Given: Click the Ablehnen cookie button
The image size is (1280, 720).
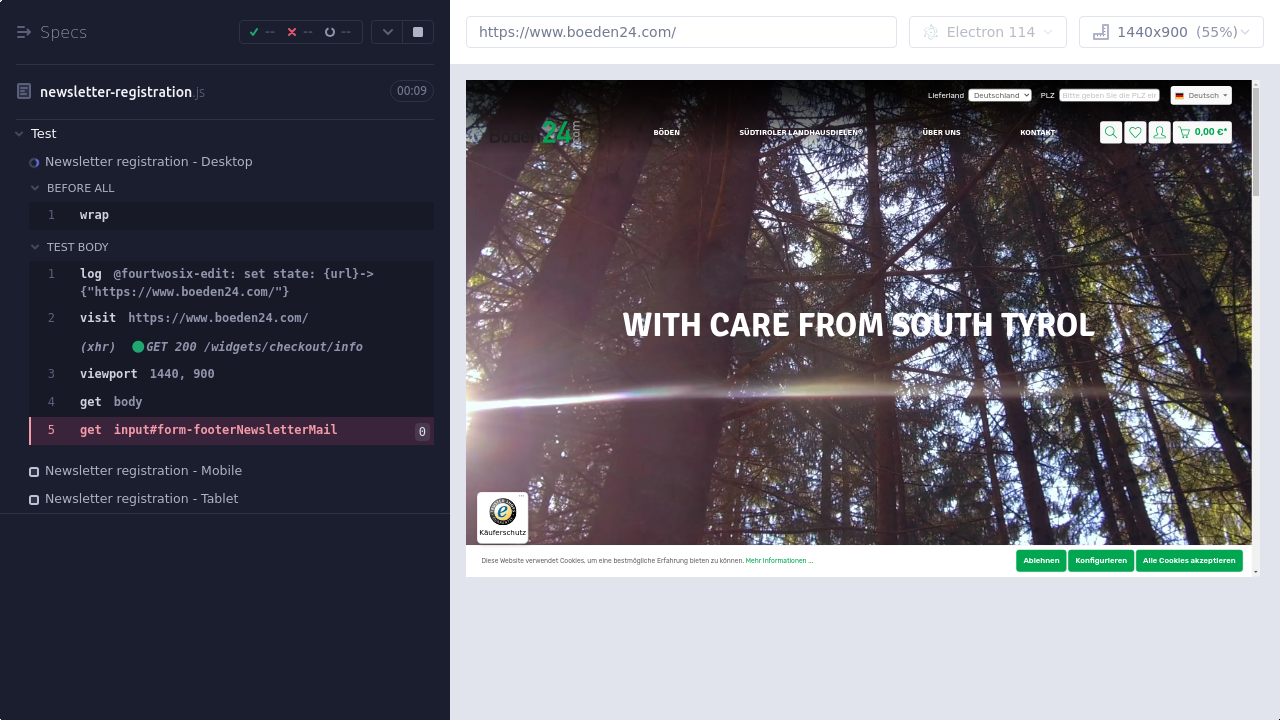Looking at the screenshot, I should point(1041,561).
